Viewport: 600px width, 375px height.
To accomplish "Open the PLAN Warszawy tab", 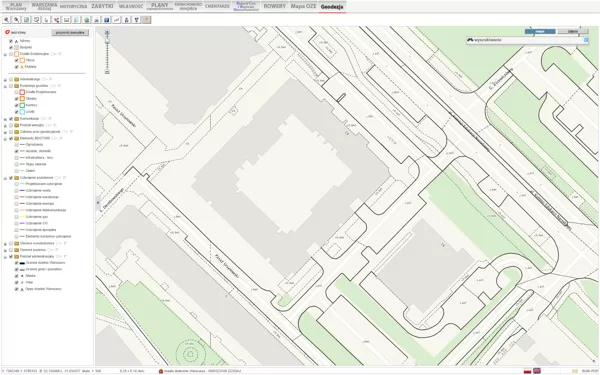I will pyautogui.click(x=16, y=6).
